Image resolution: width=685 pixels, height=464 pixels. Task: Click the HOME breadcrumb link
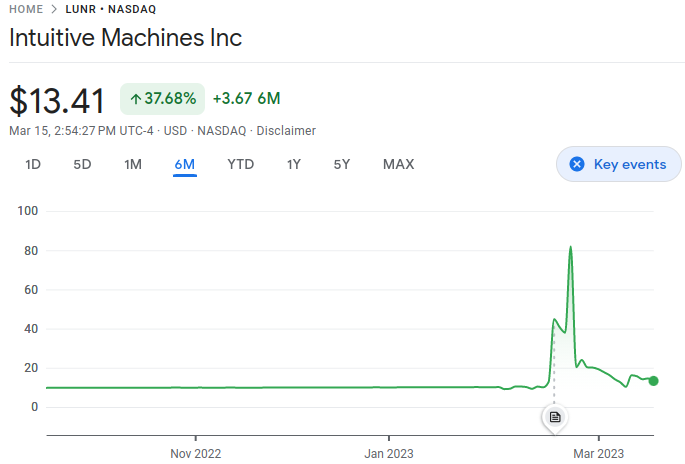pos(26,10)
